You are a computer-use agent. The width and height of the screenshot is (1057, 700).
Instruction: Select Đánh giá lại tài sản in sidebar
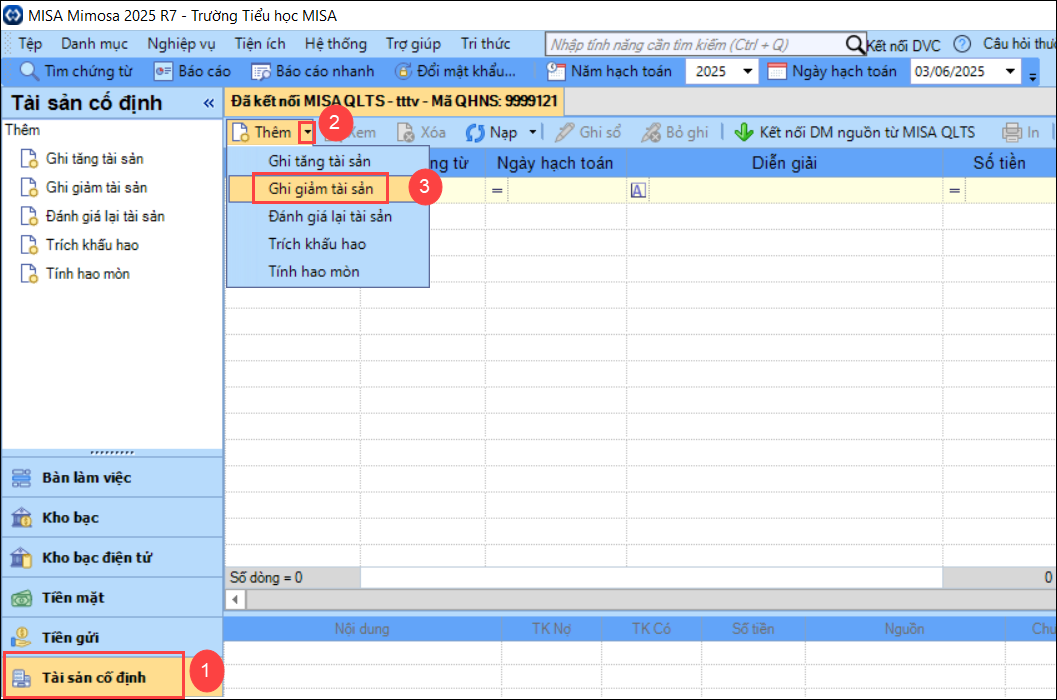(105, 216)
